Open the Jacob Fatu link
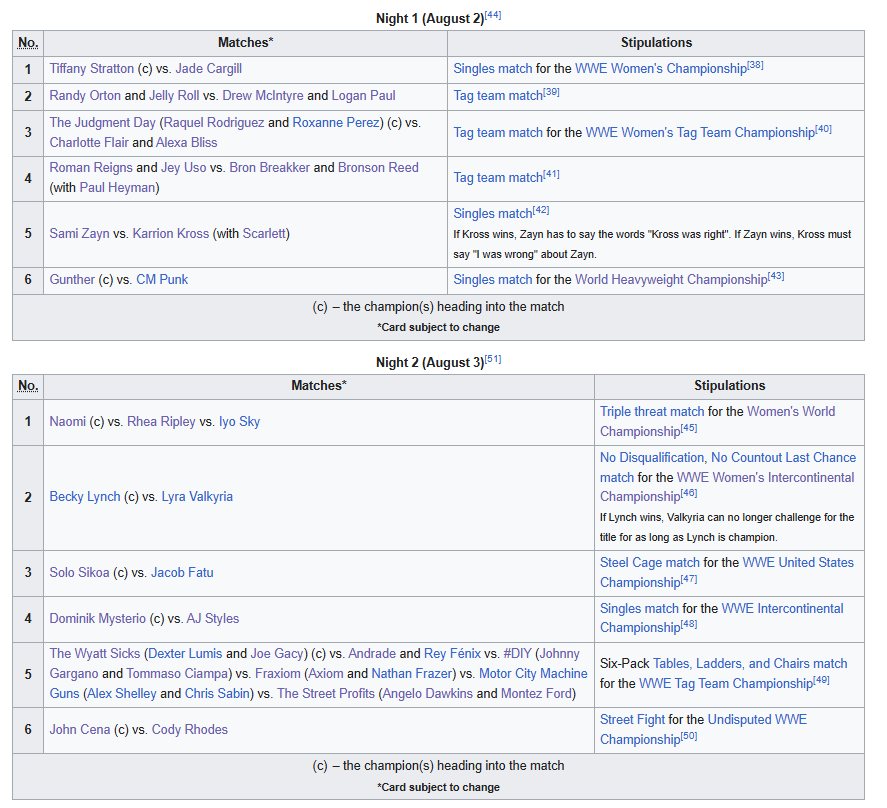 182,573
